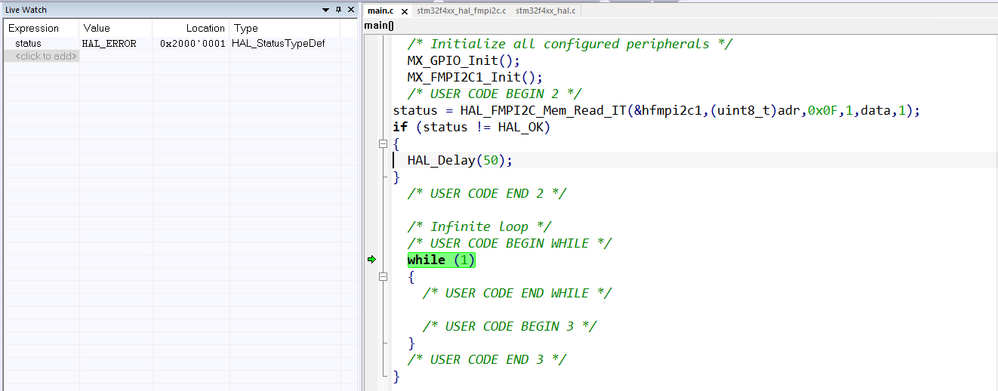
Task: Open the main() function navigation bar
Action: (379, 26)
